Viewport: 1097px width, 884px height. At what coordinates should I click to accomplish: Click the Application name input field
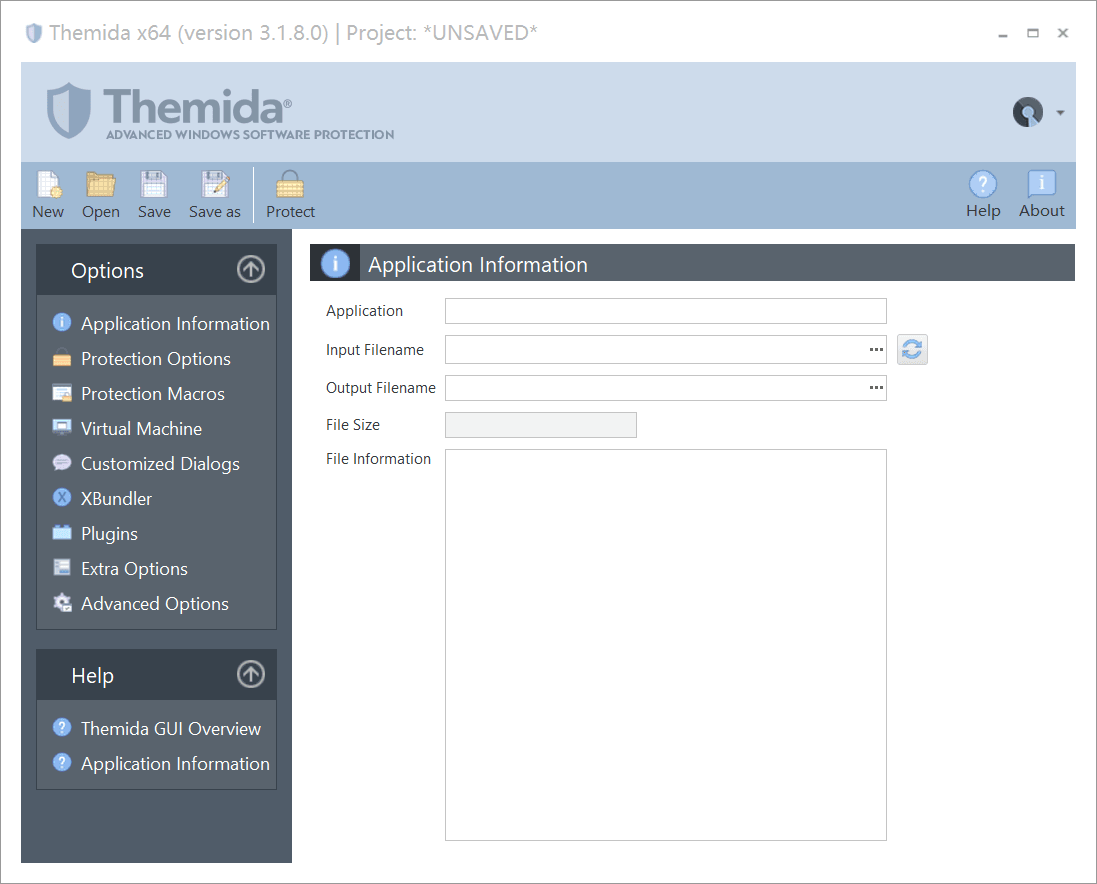click(665, 311)
